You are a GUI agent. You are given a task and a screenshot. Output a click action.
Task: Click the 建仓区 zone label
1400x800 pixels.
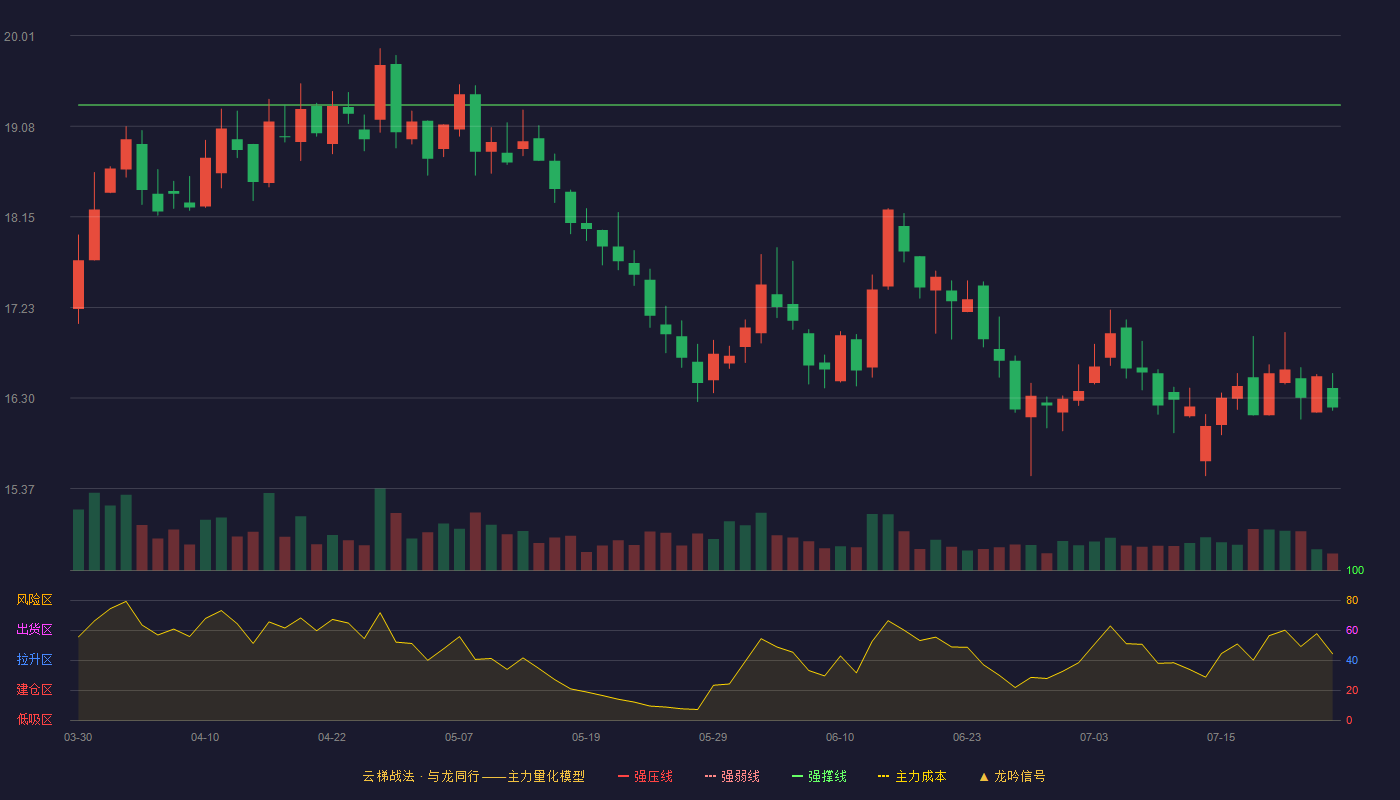[x=34, y=690]
